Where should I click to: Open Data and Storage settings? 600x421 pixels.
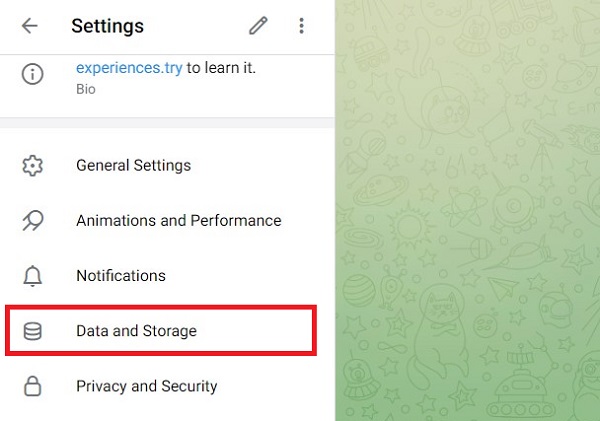point(136,331)
